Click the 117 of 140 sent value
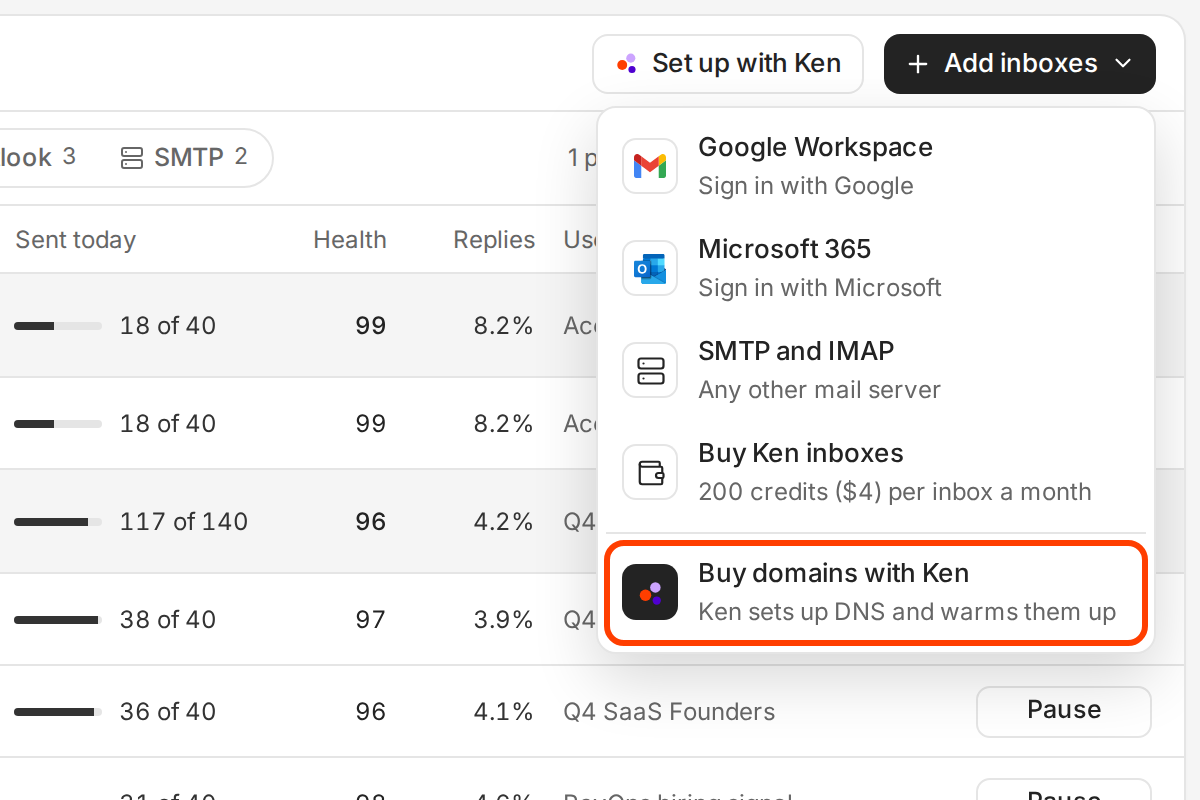The height and width of the screenshot is (800, 1200). point(184,522)
